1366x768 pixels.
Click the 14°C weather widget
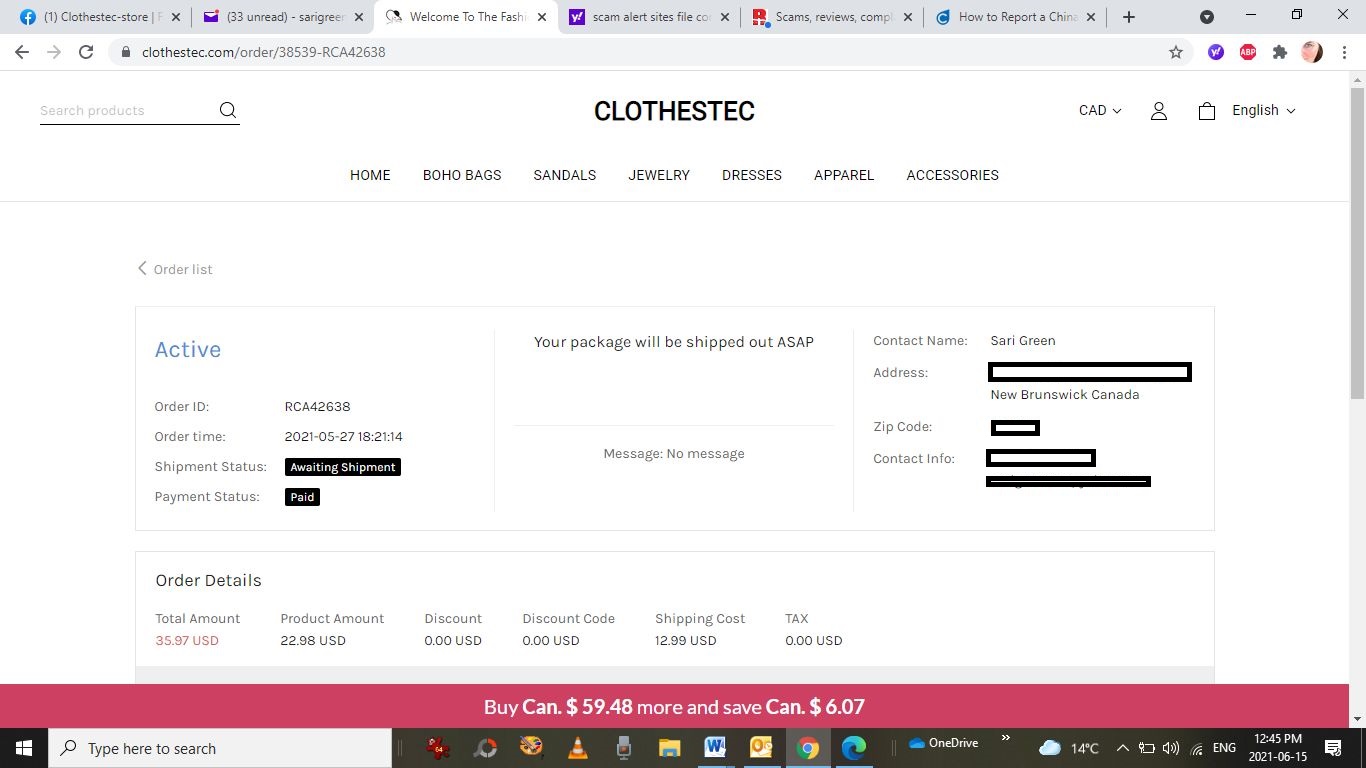[1069, 748]
